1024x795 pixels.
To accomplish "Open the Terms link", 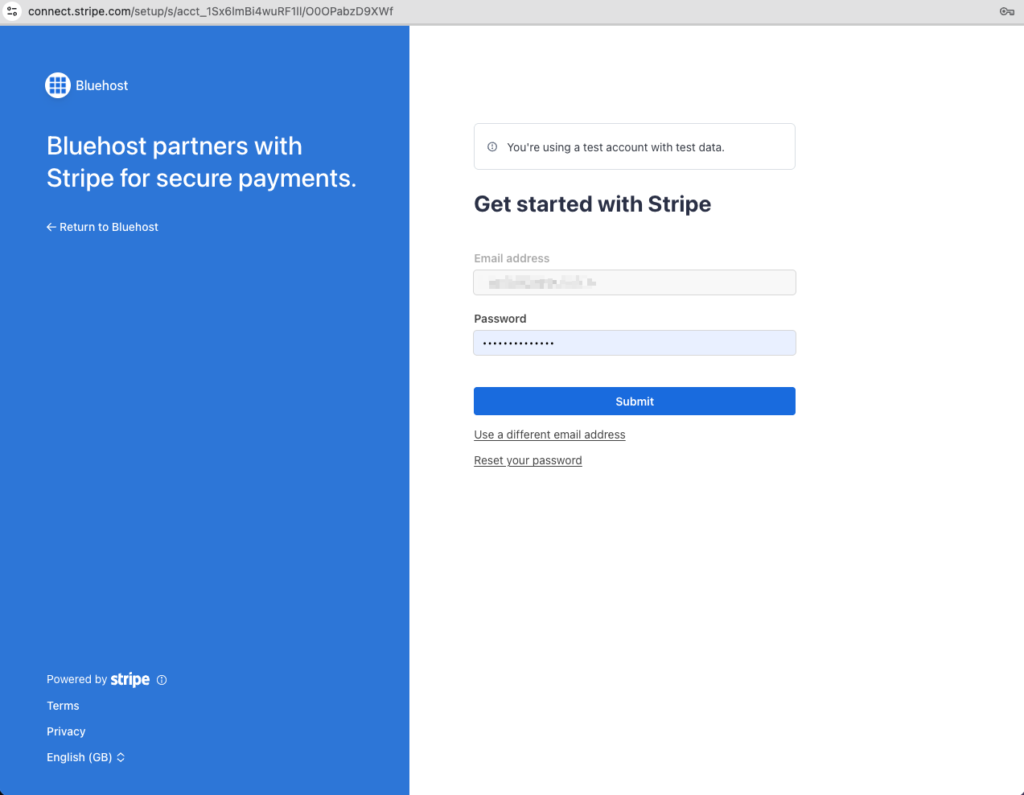I will [x=62, y=706].
